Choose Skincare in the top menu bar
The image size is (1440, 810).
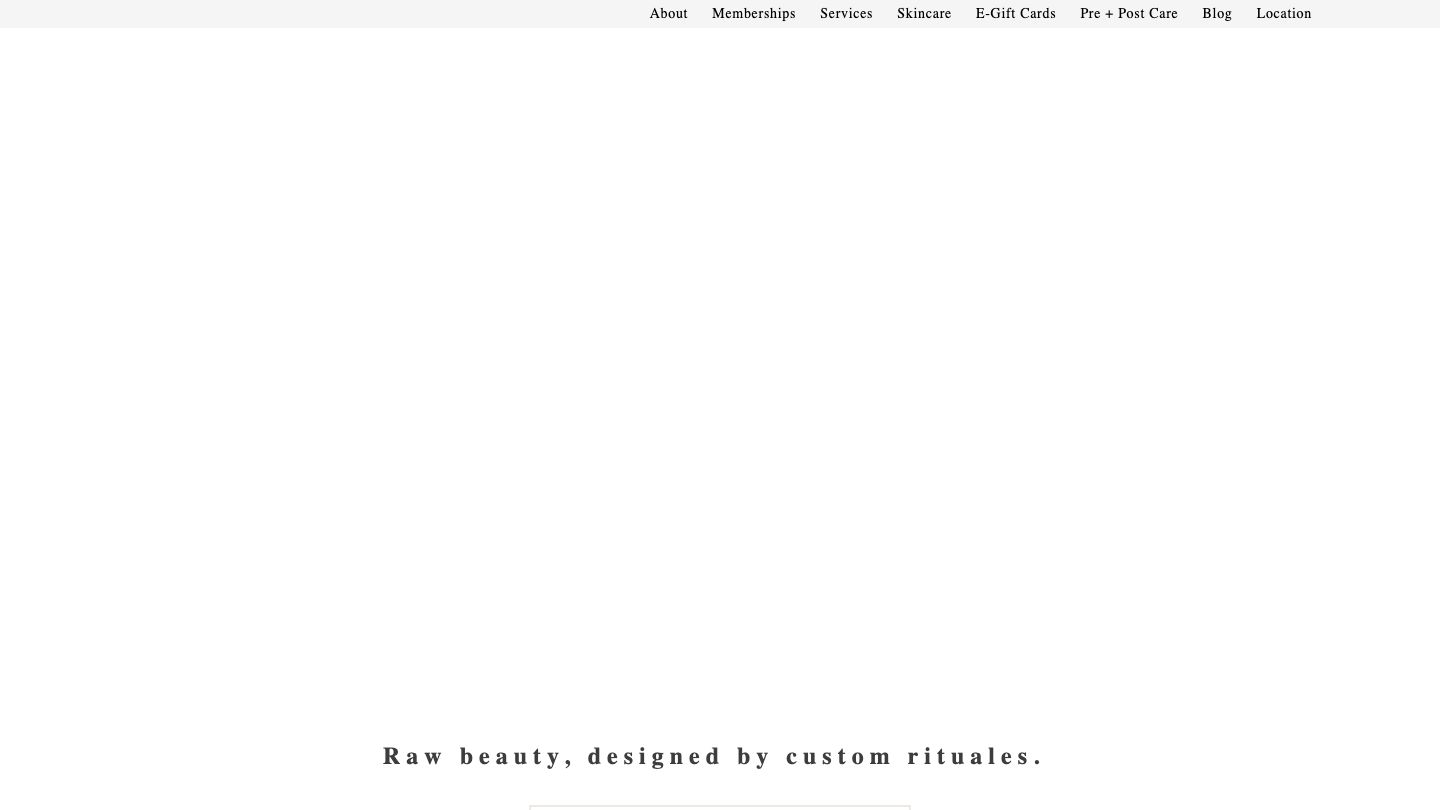[x=924, y=13]
